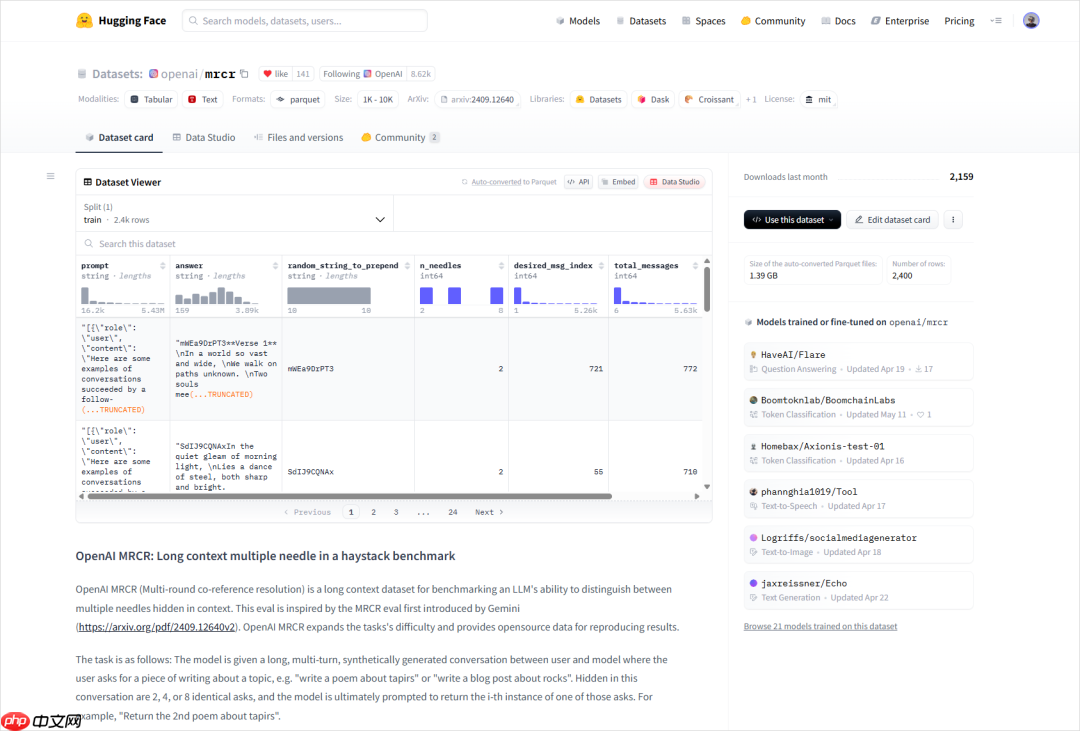Image resolution: width=1080 pixels, height=731 pixels.
Task: Click the table vertical scrollbar
Action: [x=707, y=289]
